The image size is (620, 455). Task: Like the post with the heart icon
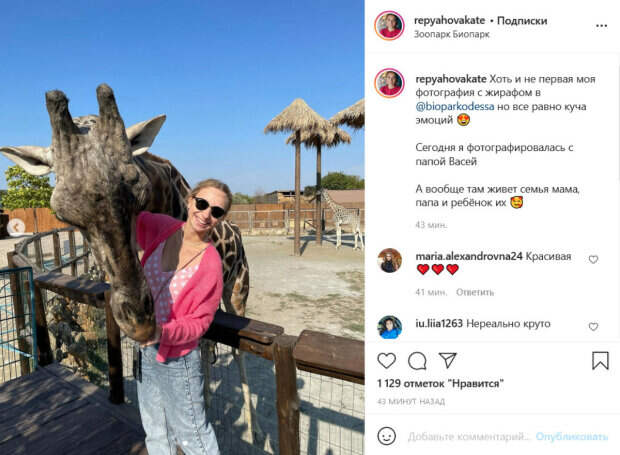click(386, 361)
